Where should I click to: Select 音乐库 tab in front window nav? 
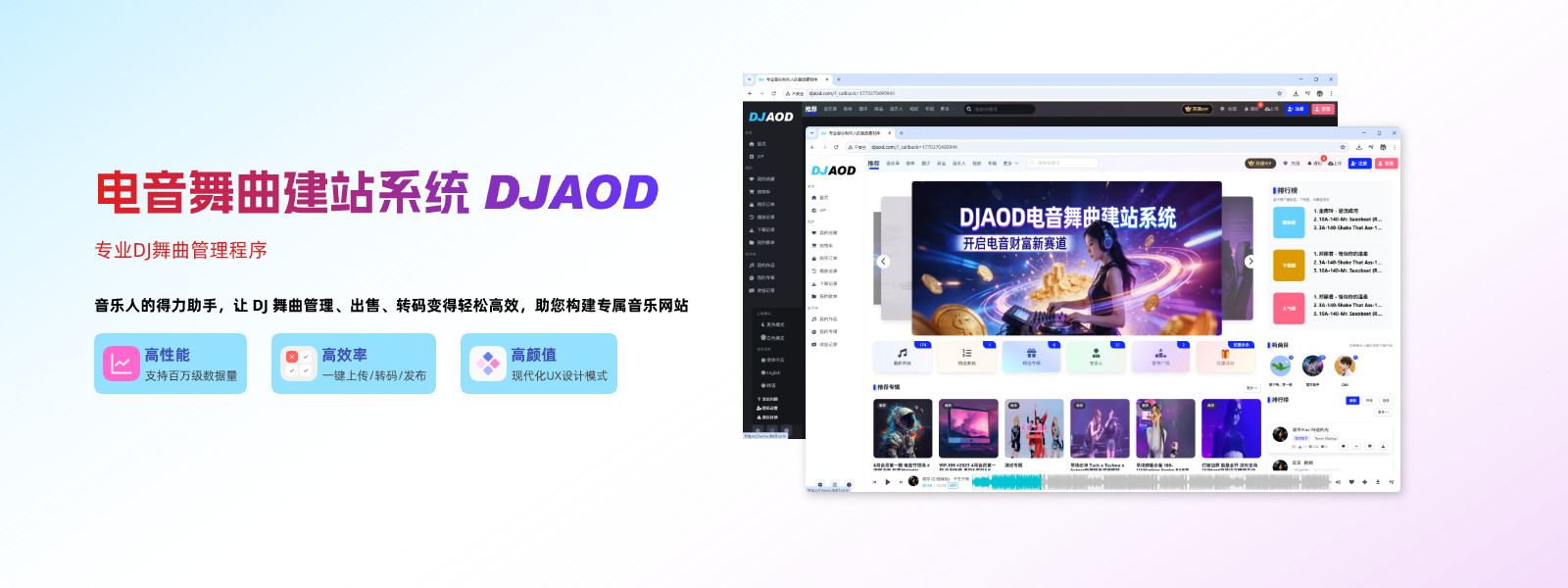893,163
